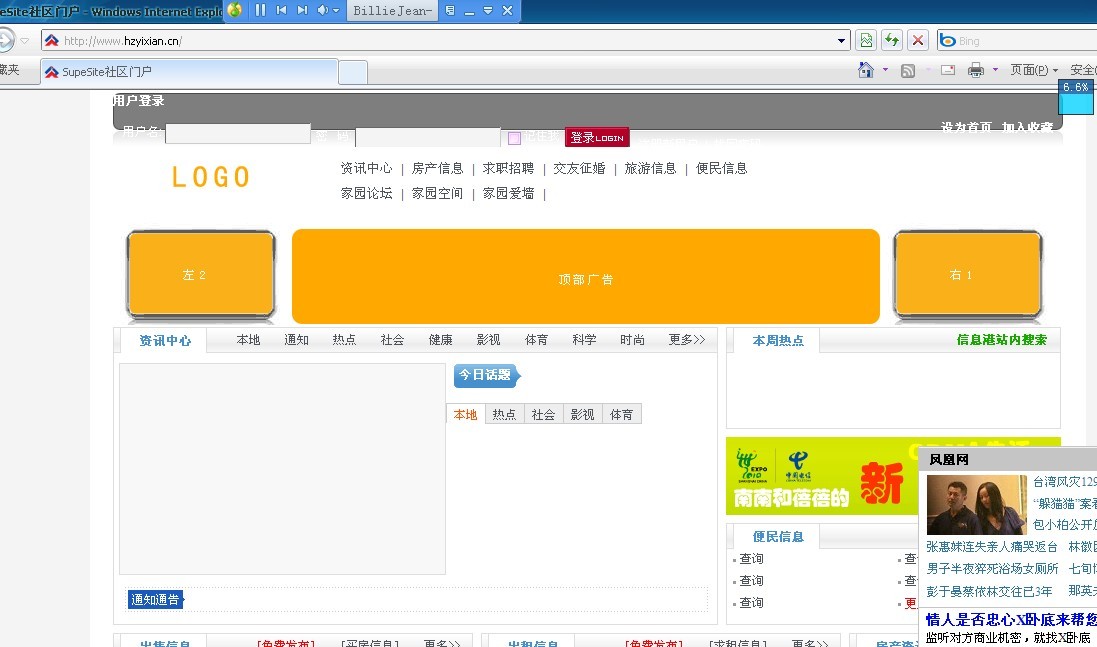Click the music player volume speaker icon
Screen dimensions: 1097x647
[x=323, y=10]
